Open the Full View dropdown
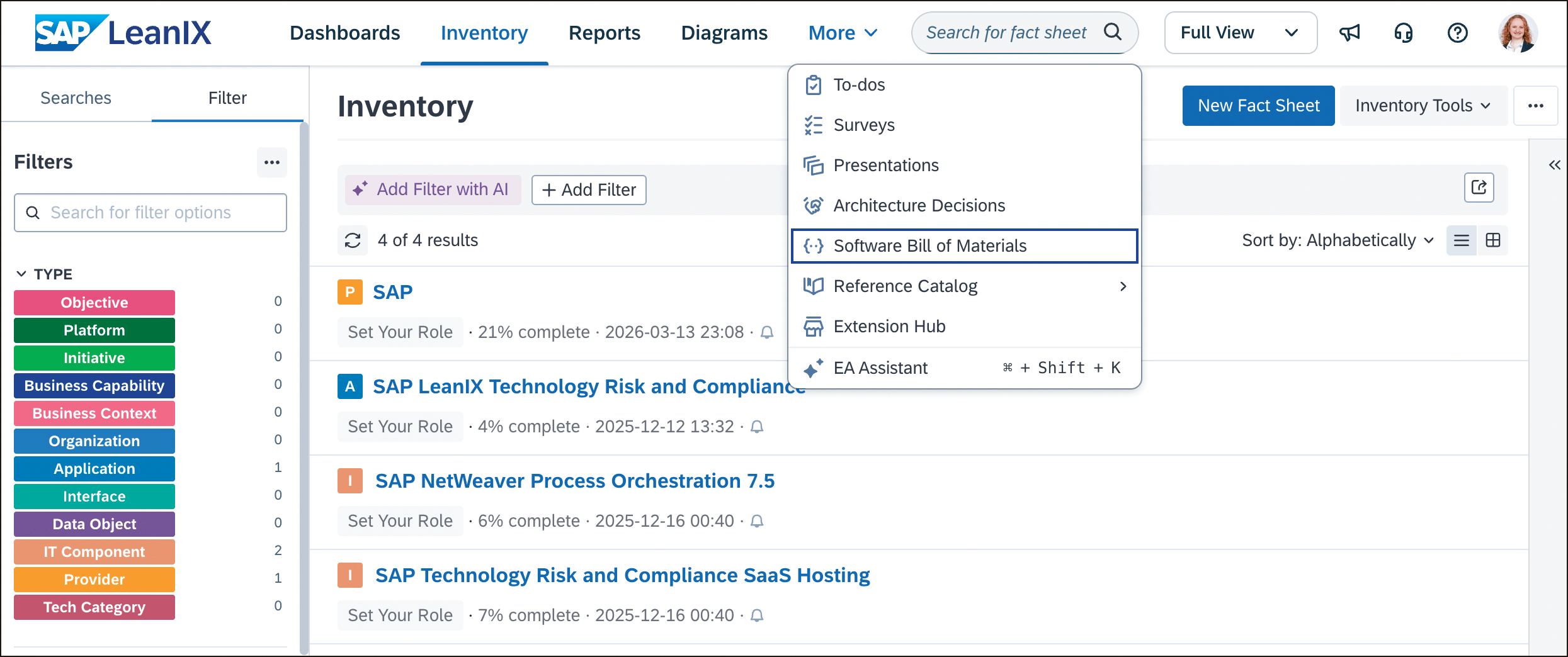Screen dimensions: 1568x657 pos(1240,33)
